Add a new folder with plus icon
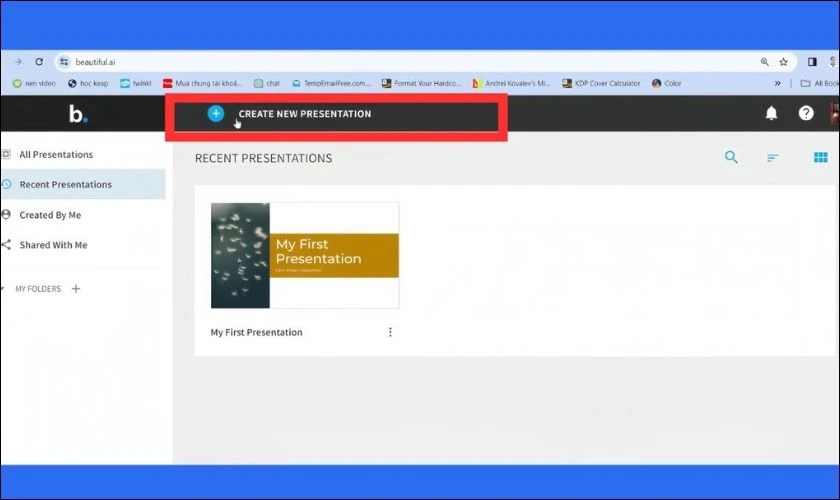 (76, 289)
